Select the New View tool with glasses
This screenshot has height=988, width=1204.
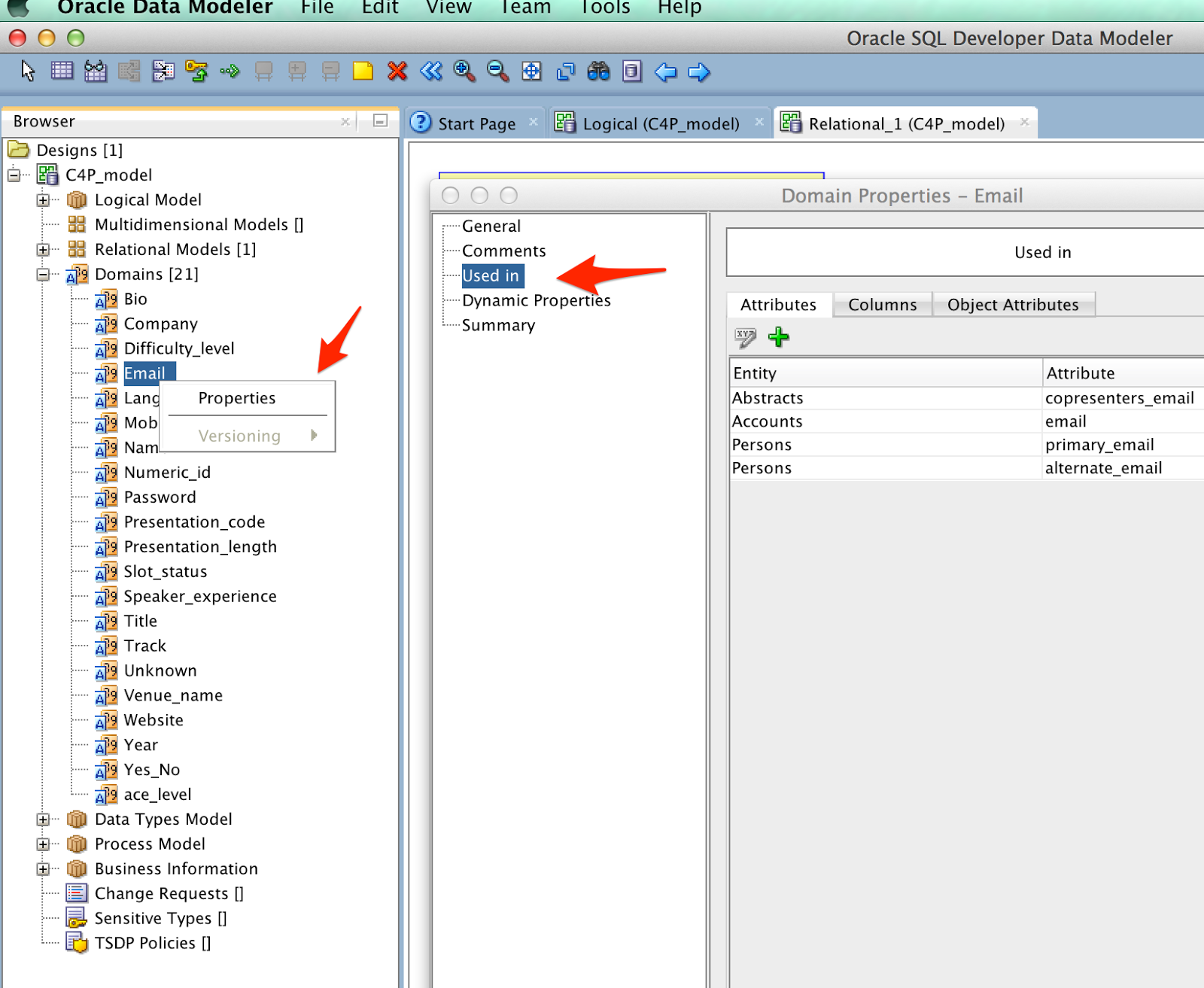(96, 71)
